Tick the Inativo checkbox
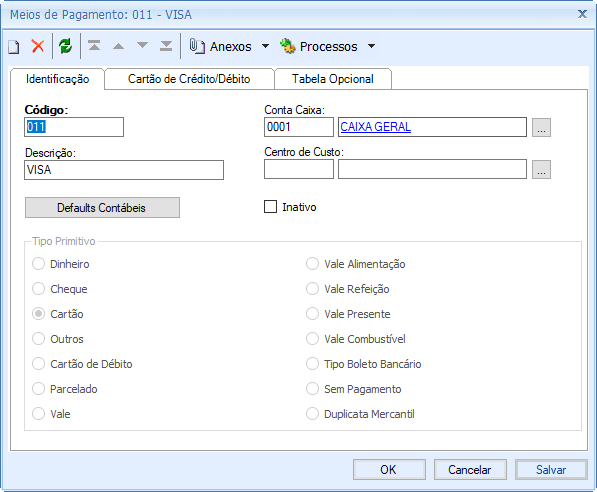 pyautogui.click(x=270, y=207)
